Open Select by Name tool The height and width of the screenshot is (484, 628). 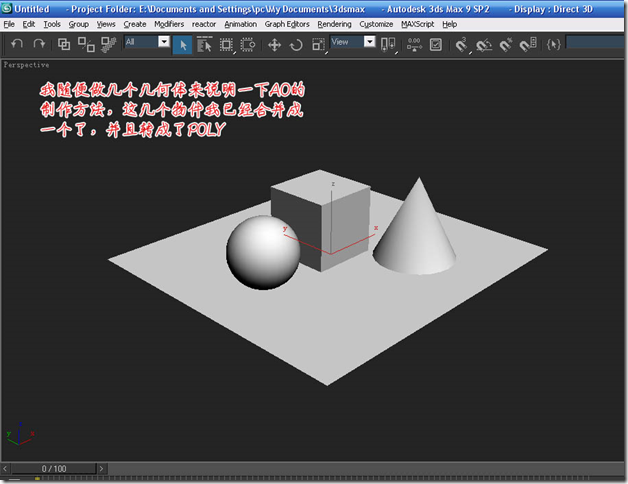pos(204,44)
